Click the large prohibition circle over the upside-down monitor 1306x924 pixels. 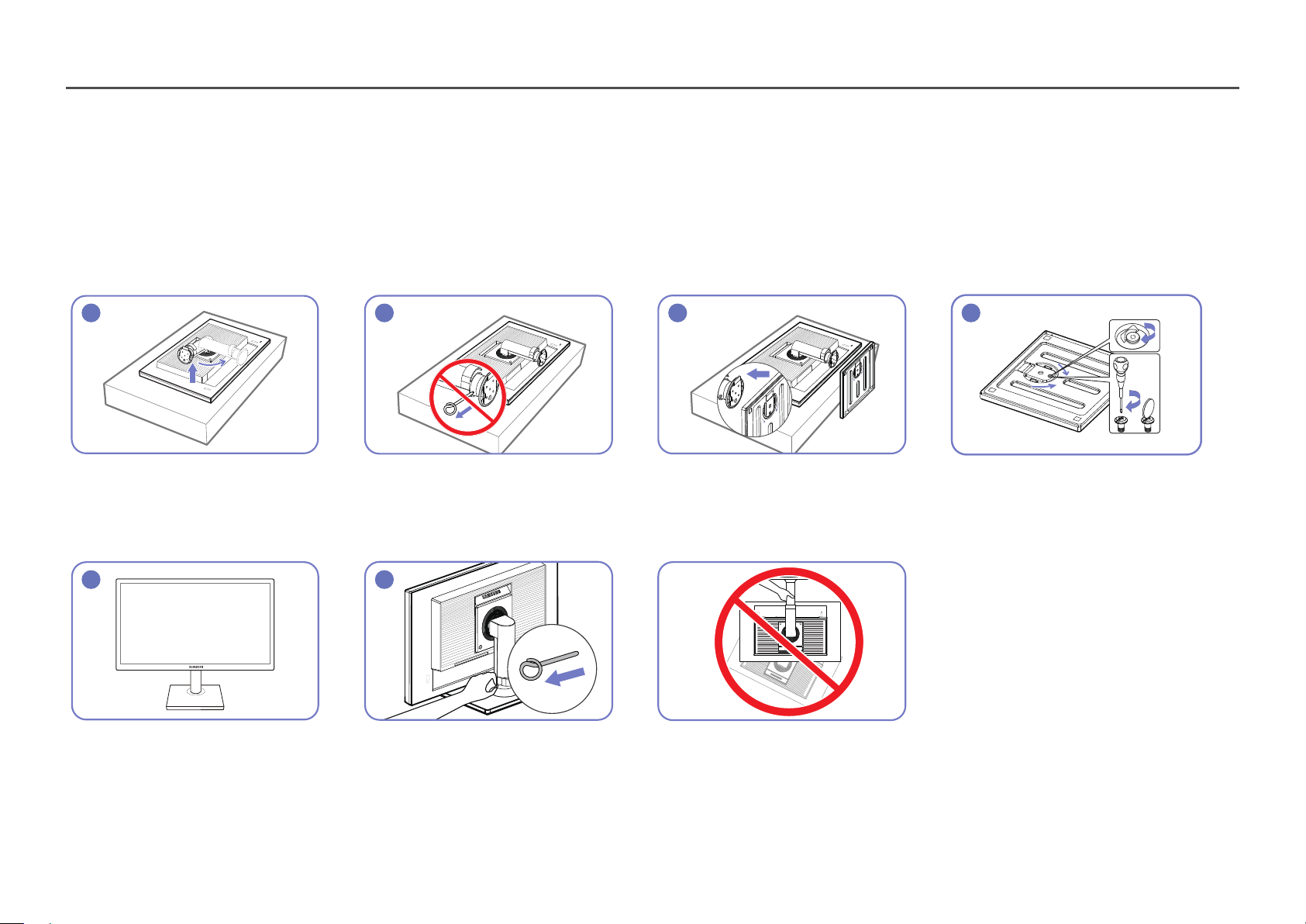point(788,642)
